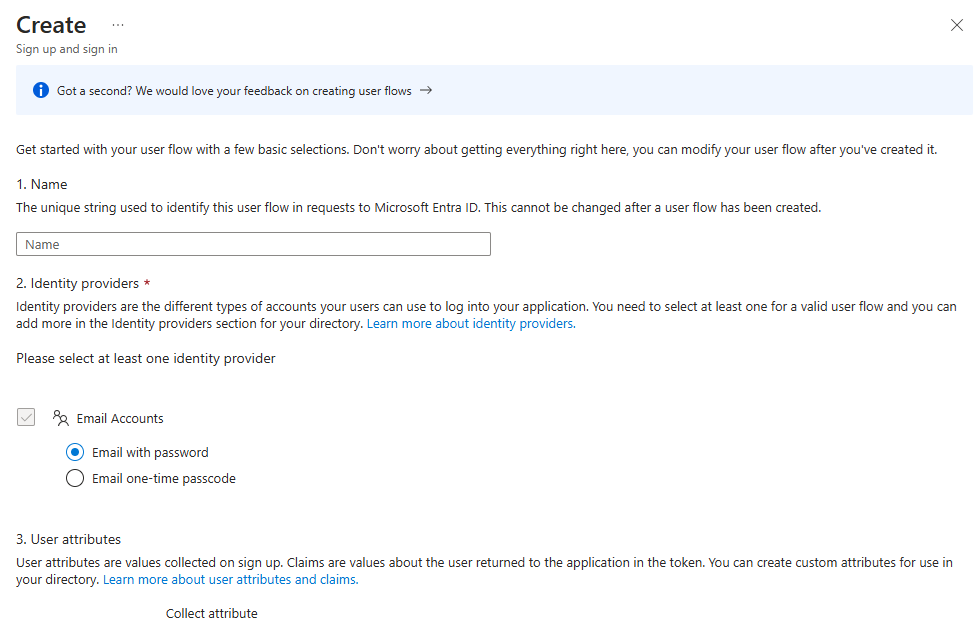Select the Email with password radio option

[75, 452]
